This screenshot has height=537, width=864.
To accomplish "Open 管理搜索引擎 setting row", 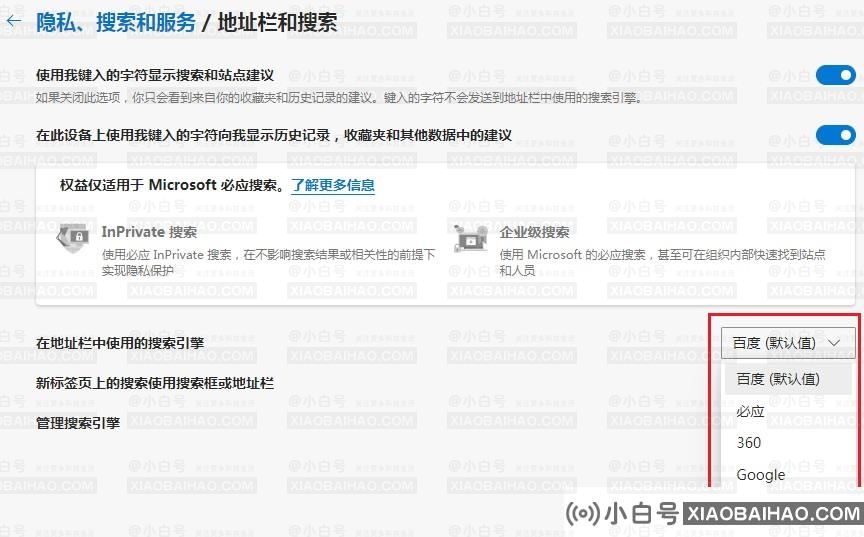I will 78,423.
